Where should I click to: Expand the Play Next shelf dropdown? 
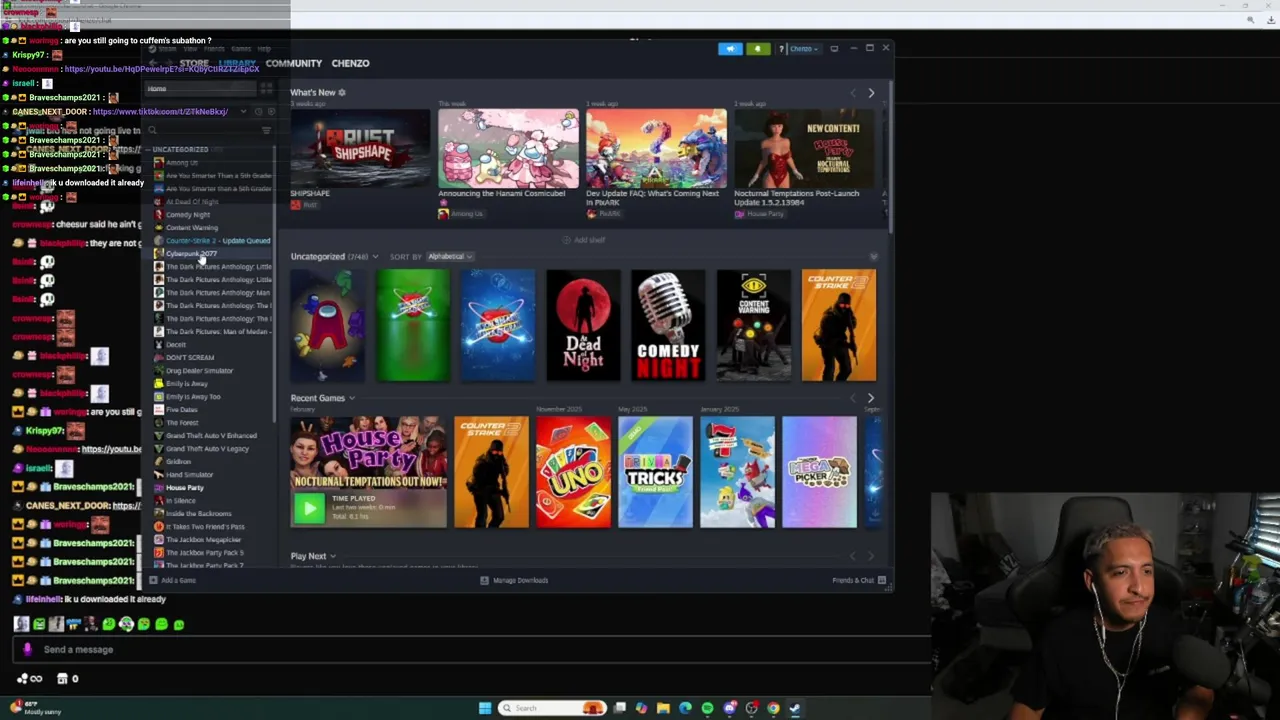pos(332,557)
